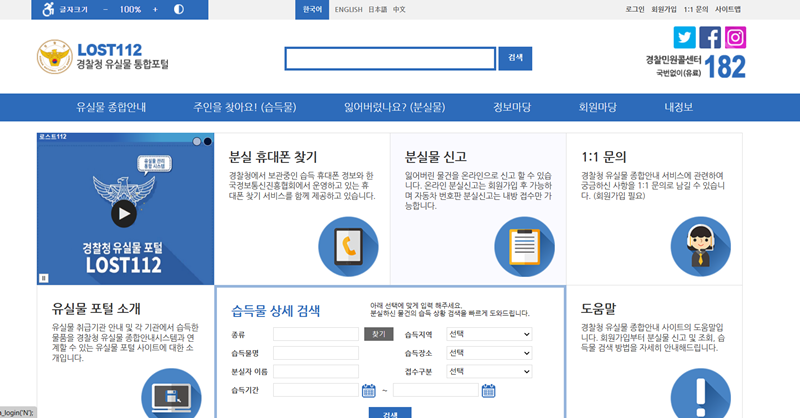Click the help exclamation icon
Screen dimensions: 800x418
point(701,395)
